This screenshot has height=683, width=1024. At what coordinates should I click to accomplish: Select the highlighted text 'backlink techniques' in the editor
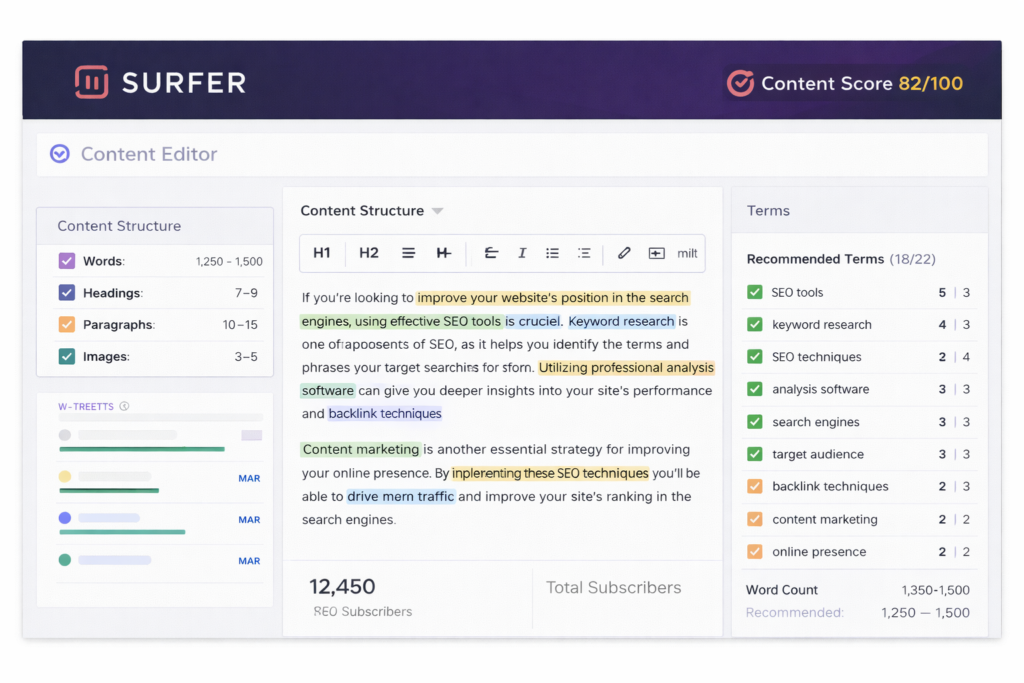click(x=385, y=413)
